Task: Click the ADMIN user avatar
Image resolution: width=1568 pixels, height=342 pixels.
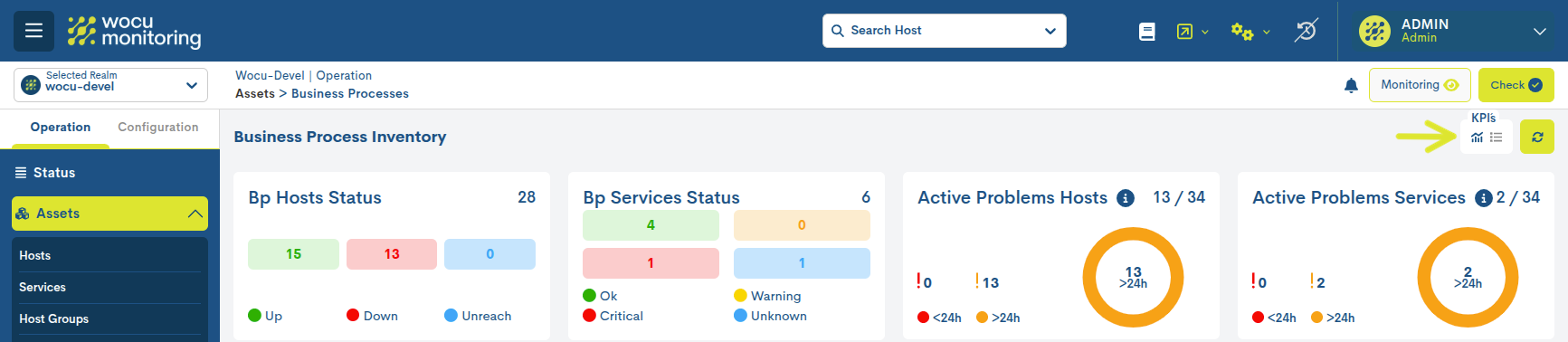Action: [x=1374, y=31]
